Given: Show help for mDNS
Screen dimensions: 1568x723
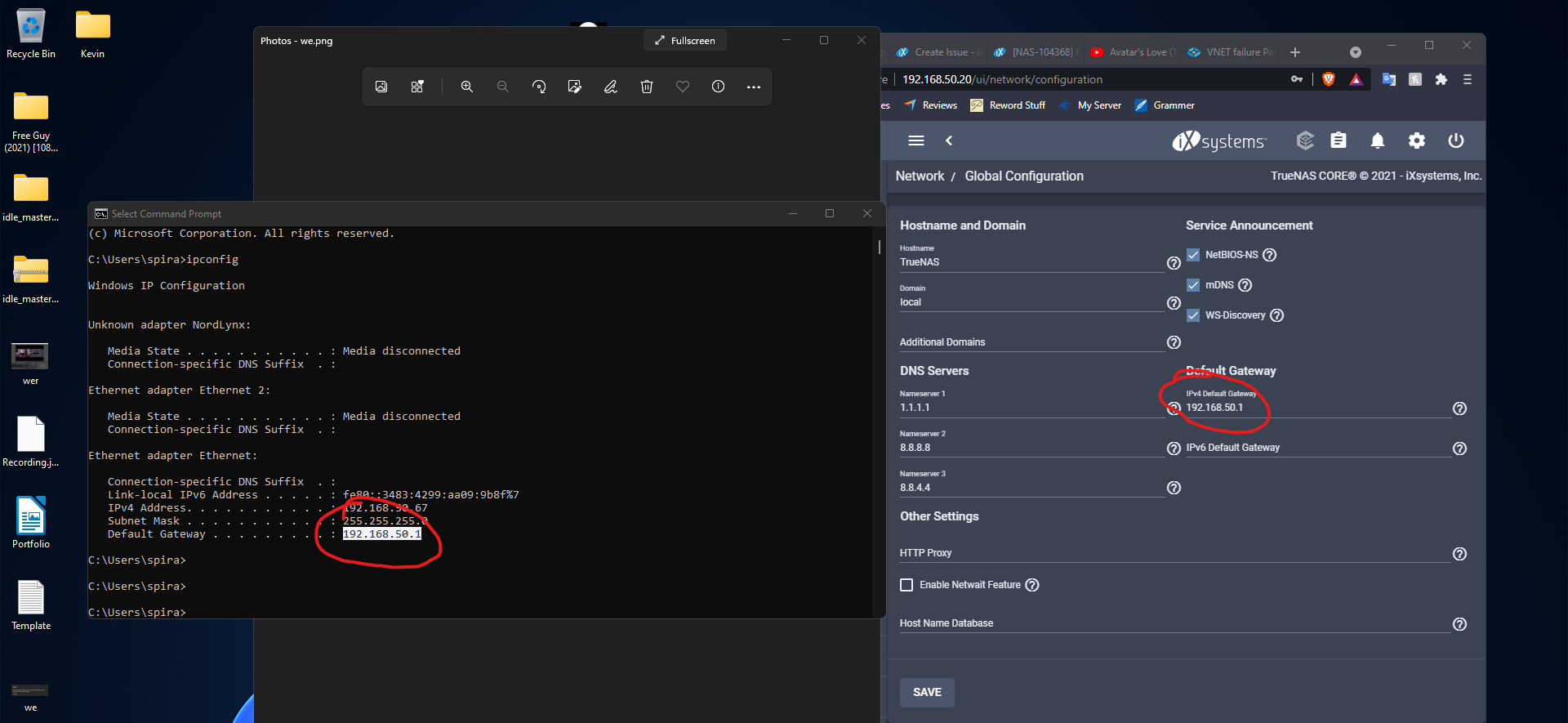Looking at the screenshot, I should [1245, 285].
